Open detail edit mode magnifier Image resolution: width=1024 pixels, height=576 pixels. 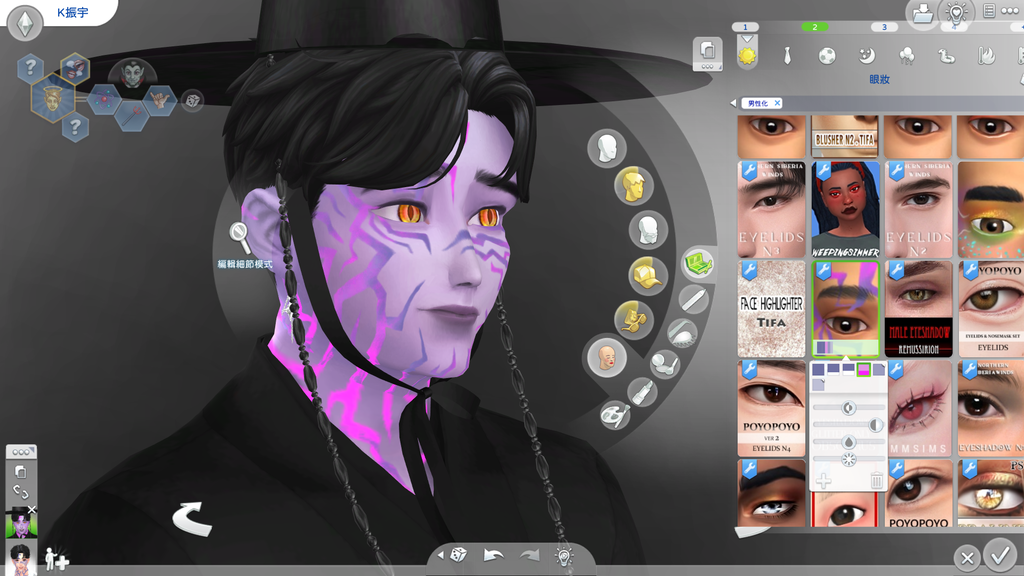[240, 237]
